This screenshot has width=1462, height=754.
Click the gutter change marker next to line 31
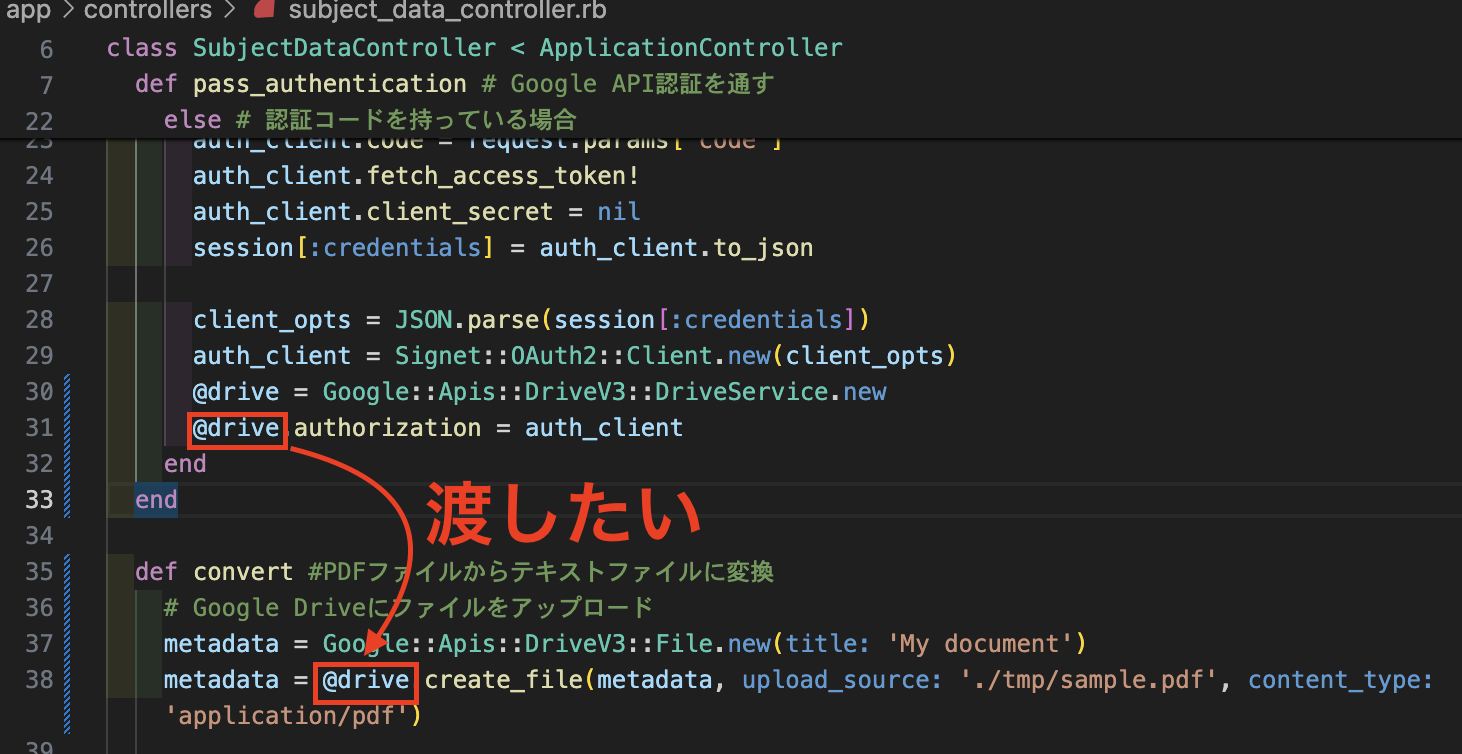click(67, 427)
